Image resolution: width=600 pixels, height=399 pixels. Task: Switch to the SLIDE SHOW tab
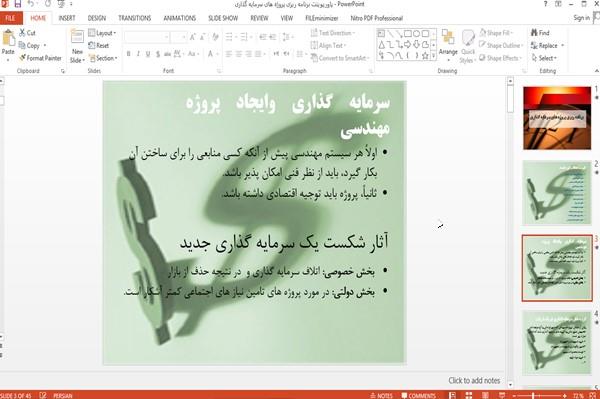click(x=223, y=18)
